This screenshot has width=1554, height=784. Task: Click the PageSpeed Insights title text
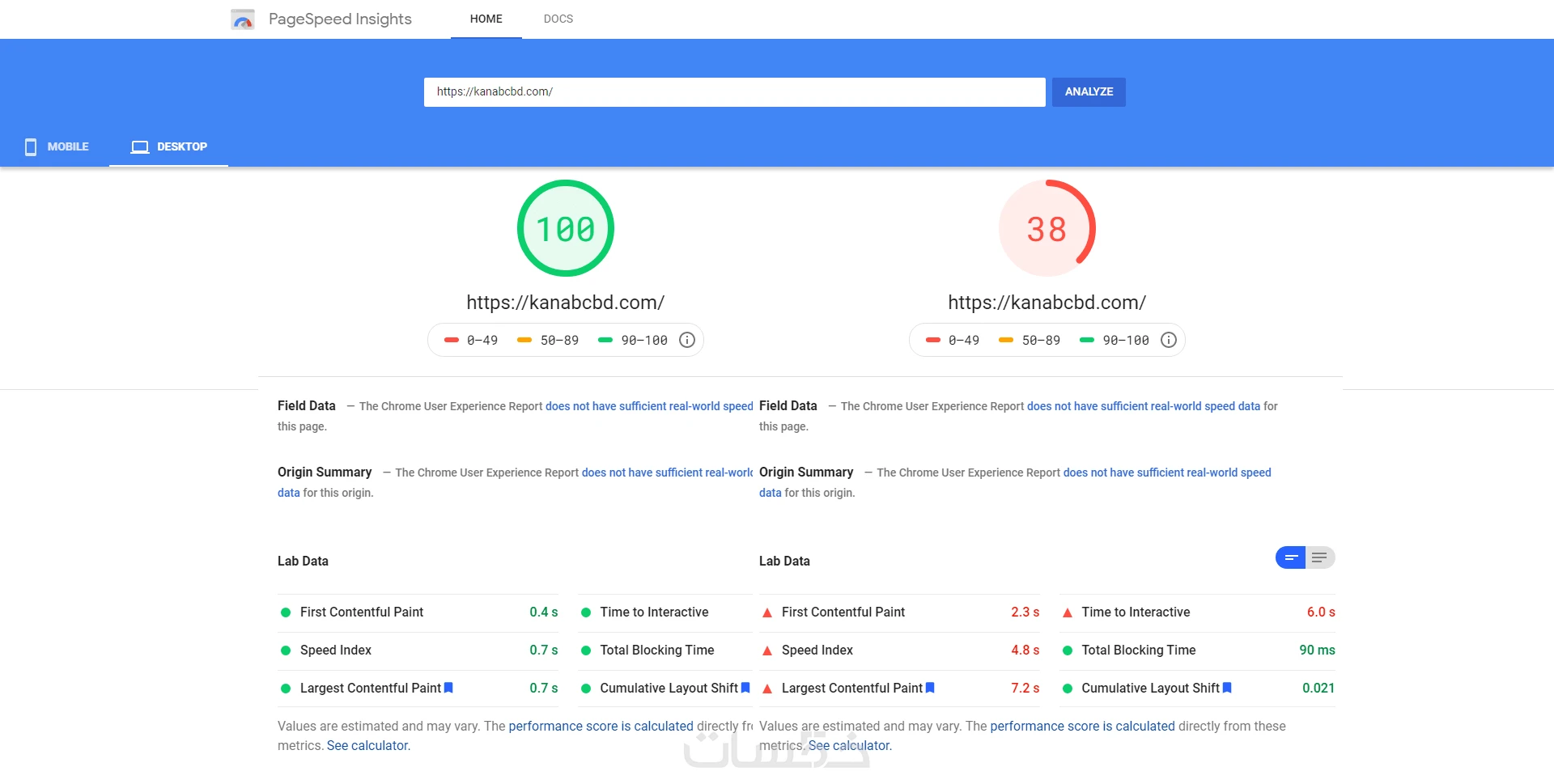tap(340, 19)
